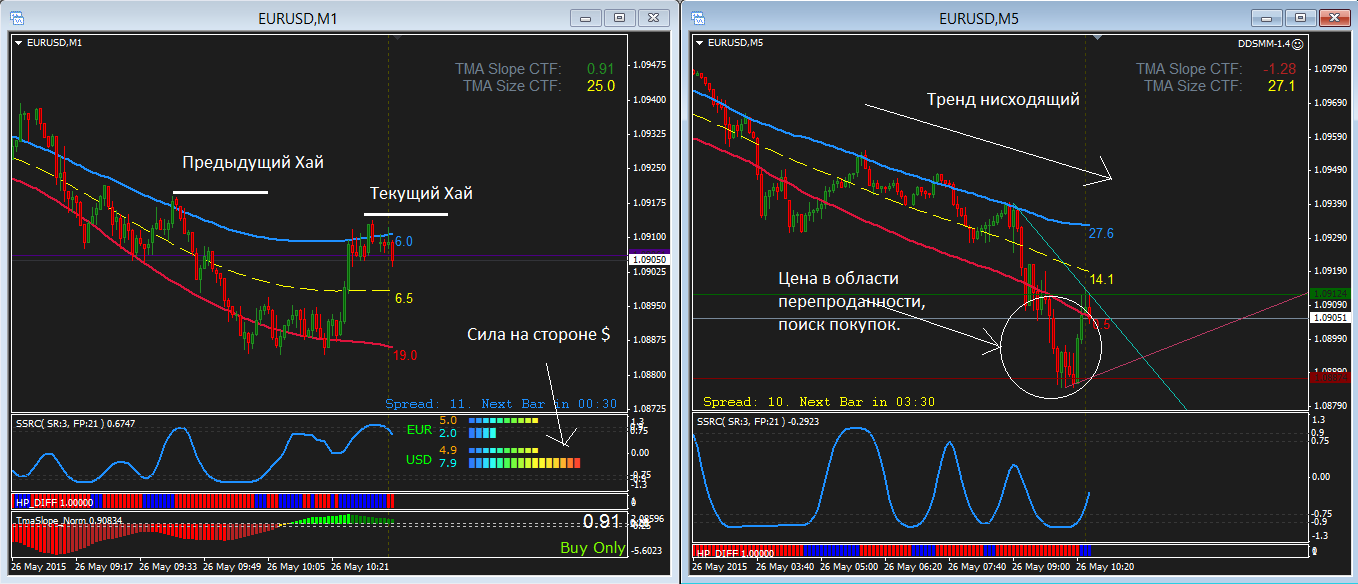Select the 'Текущий Хай' chart text
The width and height of the screenshot is (1358, 584).
[x=421, y=194]
